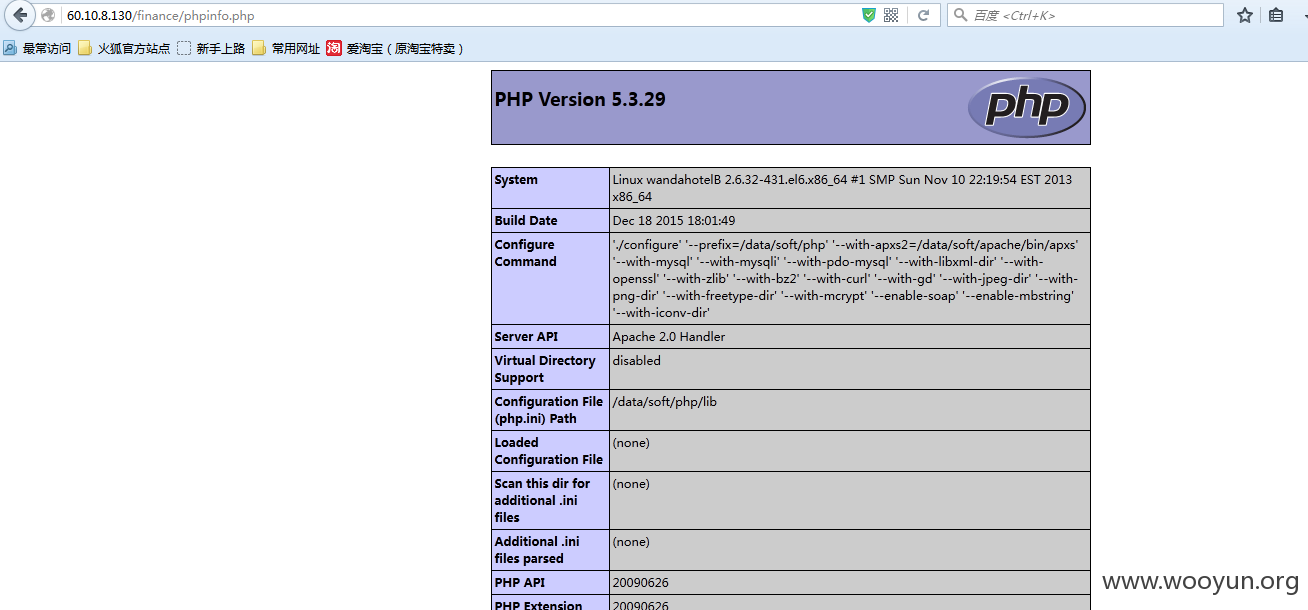Select Additional .ini files parsed label
This screenshot has width=1308, height=610.
[x=537, y=550]
